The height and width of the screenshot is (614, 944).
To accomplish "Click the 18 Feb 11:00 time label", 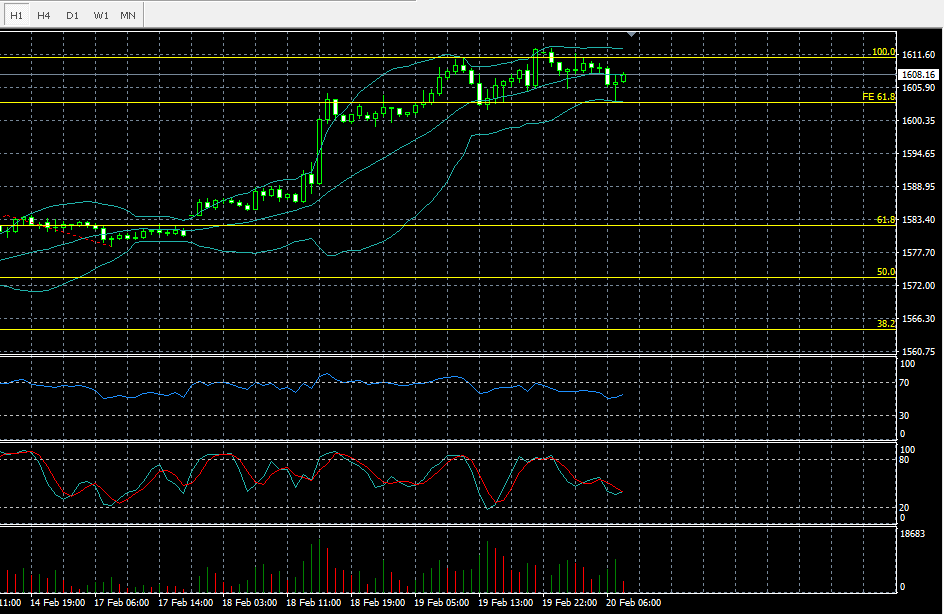I will point(313,603).
